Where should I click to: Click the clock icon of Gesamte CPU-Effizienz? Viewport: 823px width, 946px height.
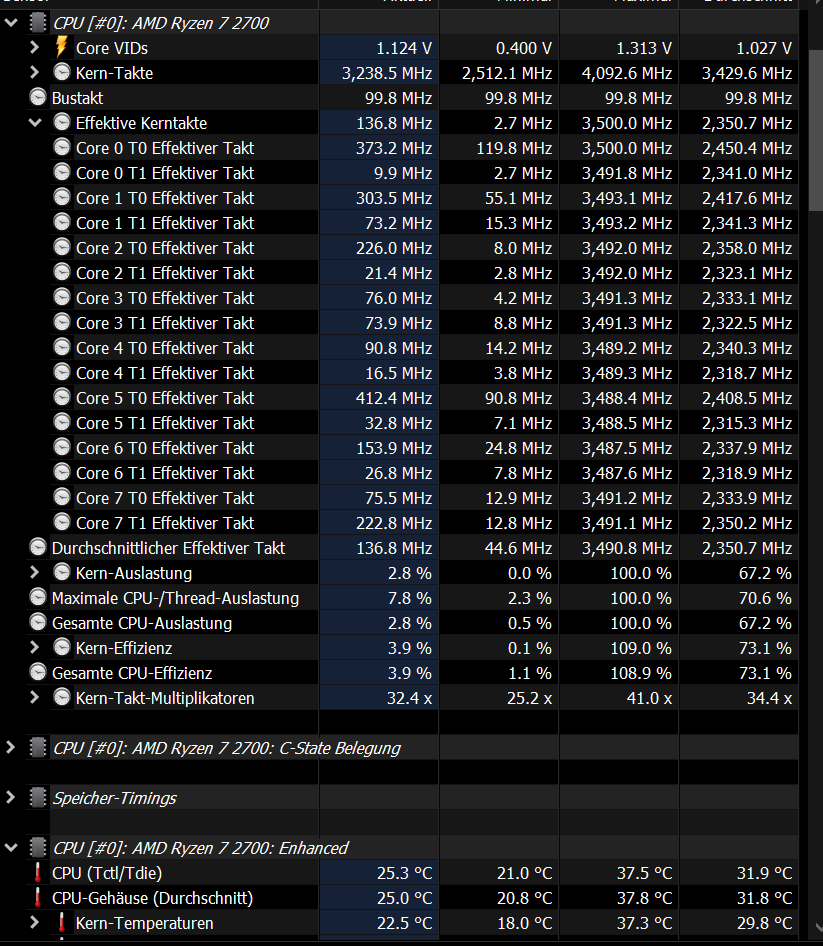[x=37, y=672]
